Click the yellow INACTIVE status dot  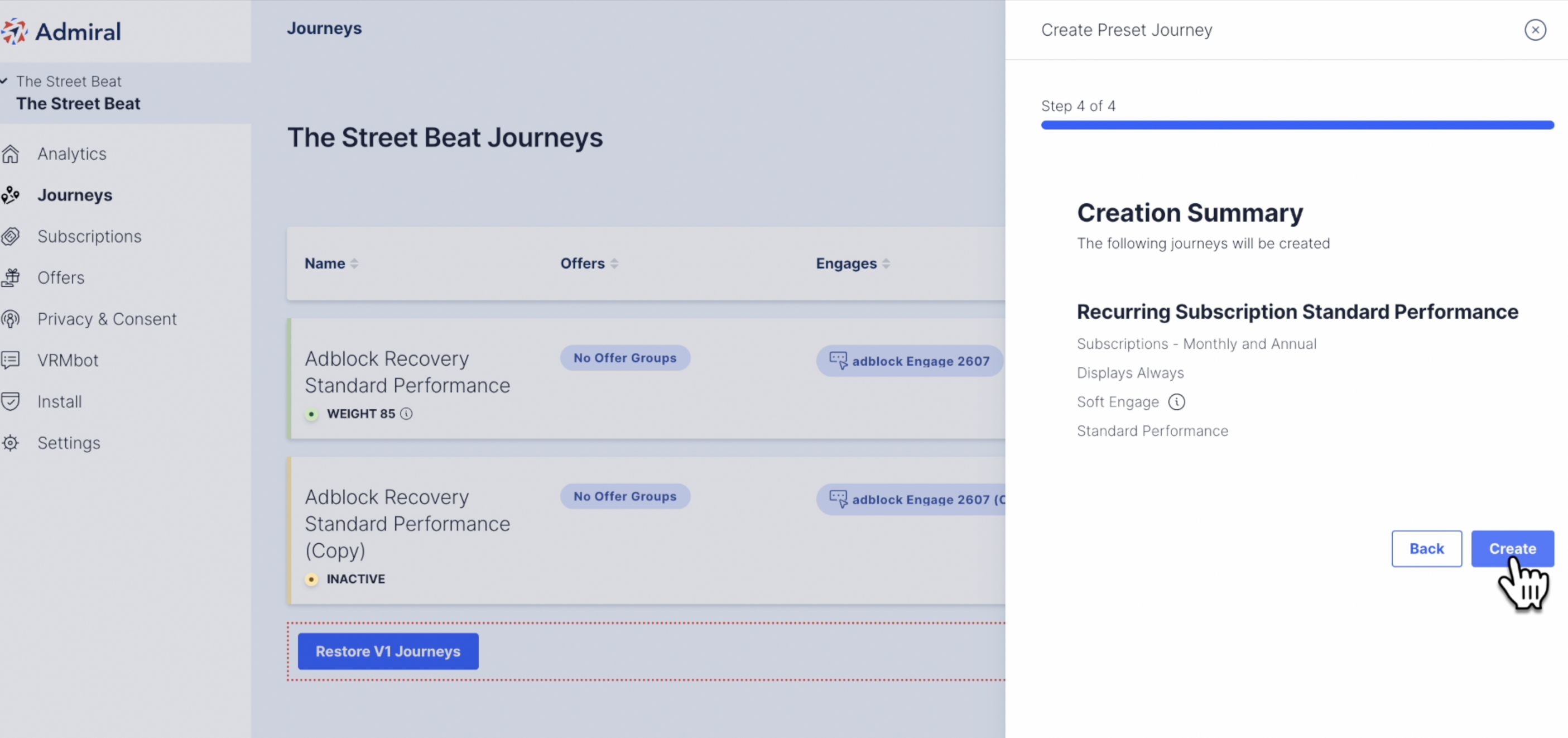point(312,579)
